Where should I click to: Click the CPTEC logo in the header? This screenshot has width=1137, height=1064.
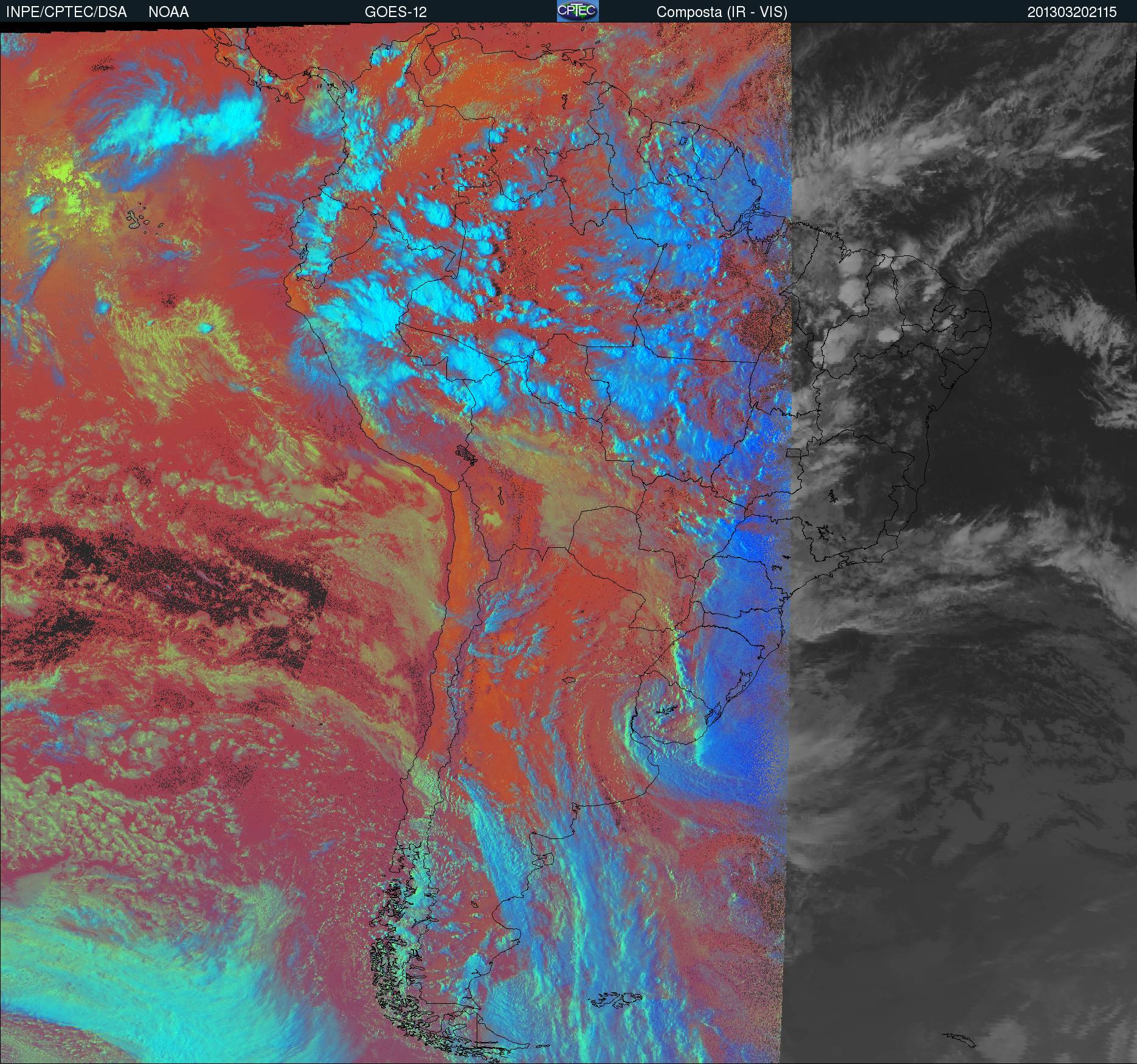[578, 11]
